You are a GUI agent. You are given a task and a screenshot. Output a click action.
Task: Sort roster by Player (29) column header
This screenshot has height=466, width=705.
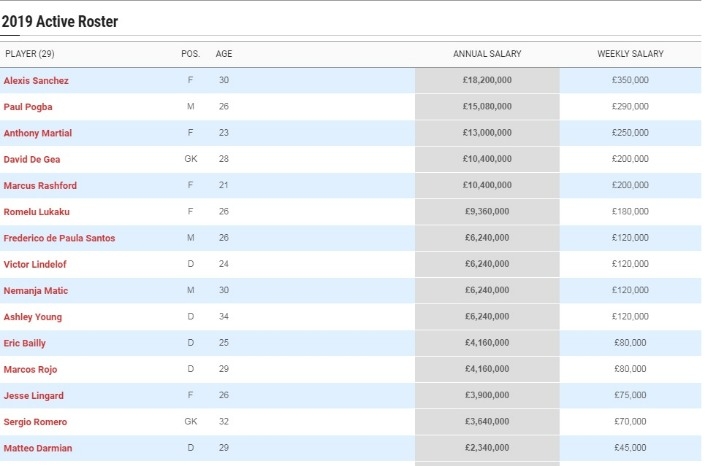(29, 54)
